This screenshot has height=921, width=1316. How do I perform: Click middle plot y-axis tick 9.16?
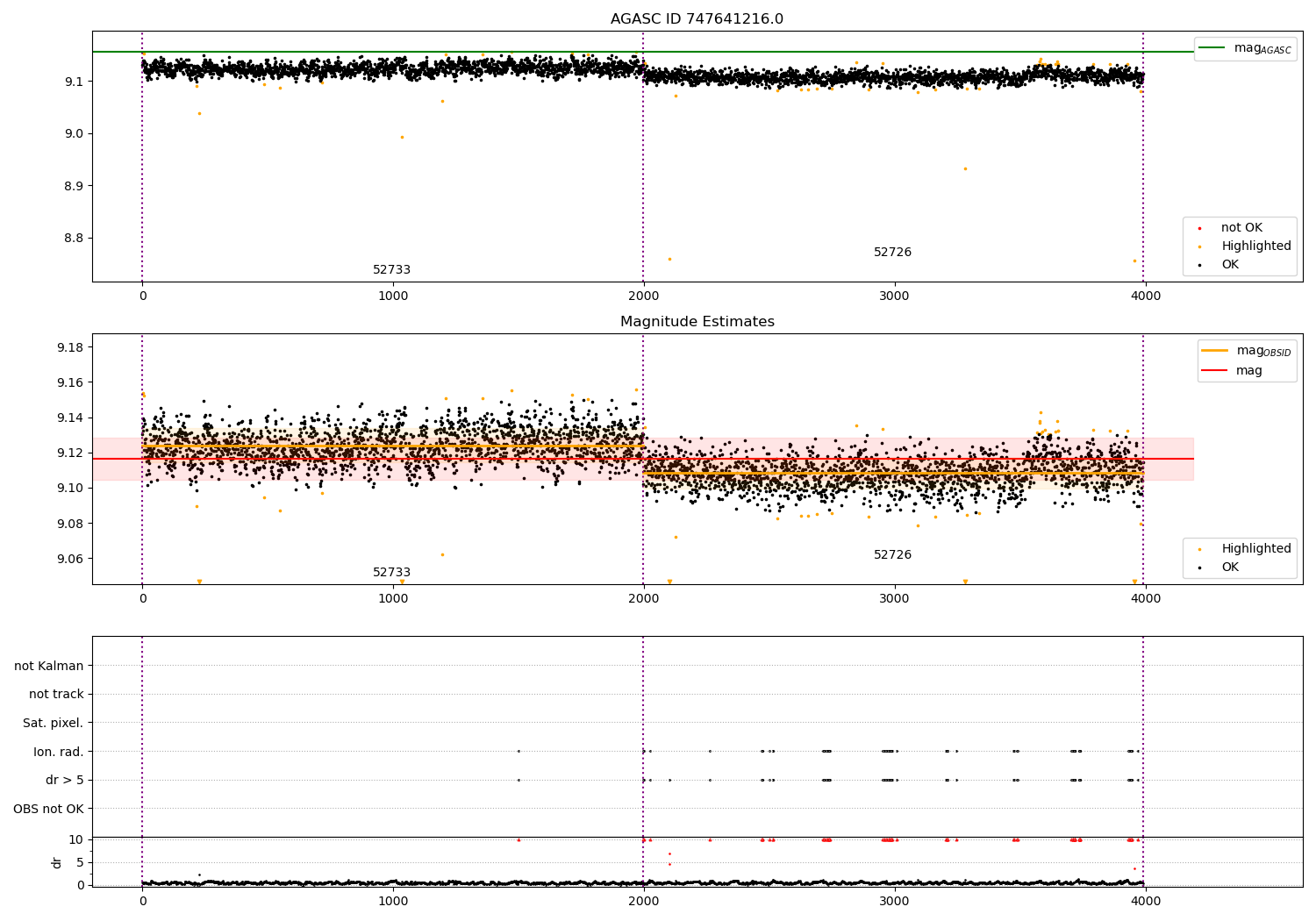point(70,382)
